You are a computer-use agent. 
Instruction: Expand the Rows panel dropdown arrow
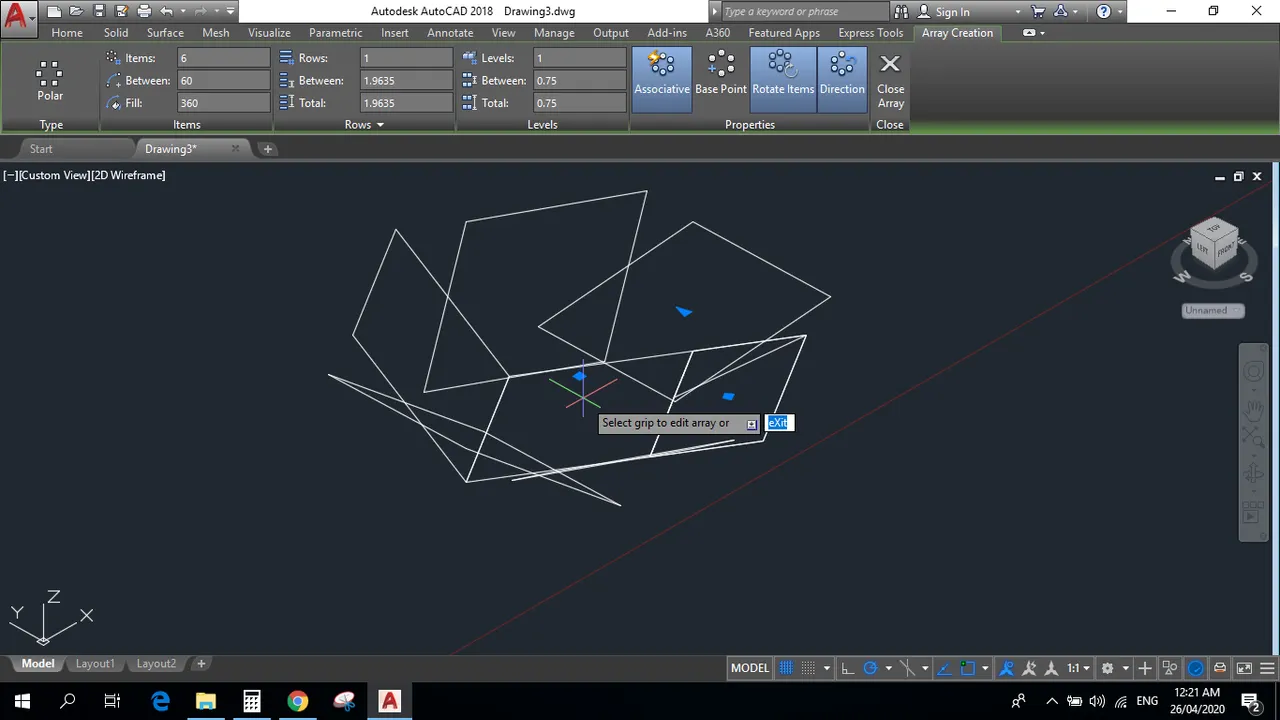tap(380, 125)
